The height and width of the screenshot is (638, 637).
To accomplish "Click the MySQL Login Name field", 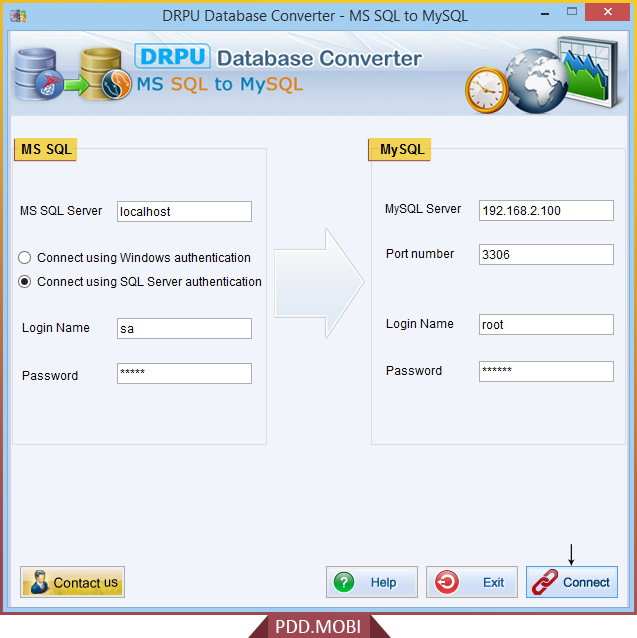I will [x=546, y=324].
